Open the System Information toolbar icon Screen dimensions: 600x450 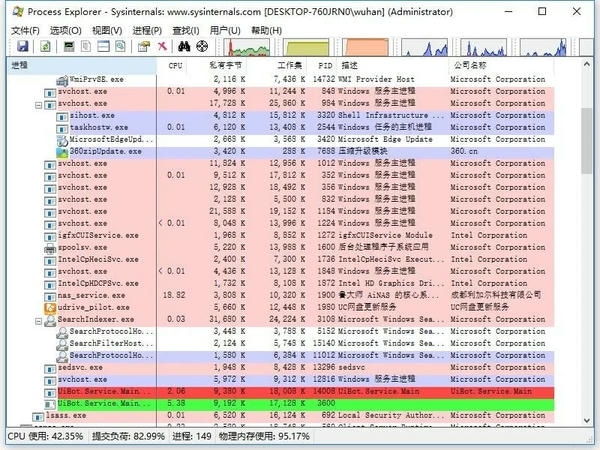tap(69, 47)
